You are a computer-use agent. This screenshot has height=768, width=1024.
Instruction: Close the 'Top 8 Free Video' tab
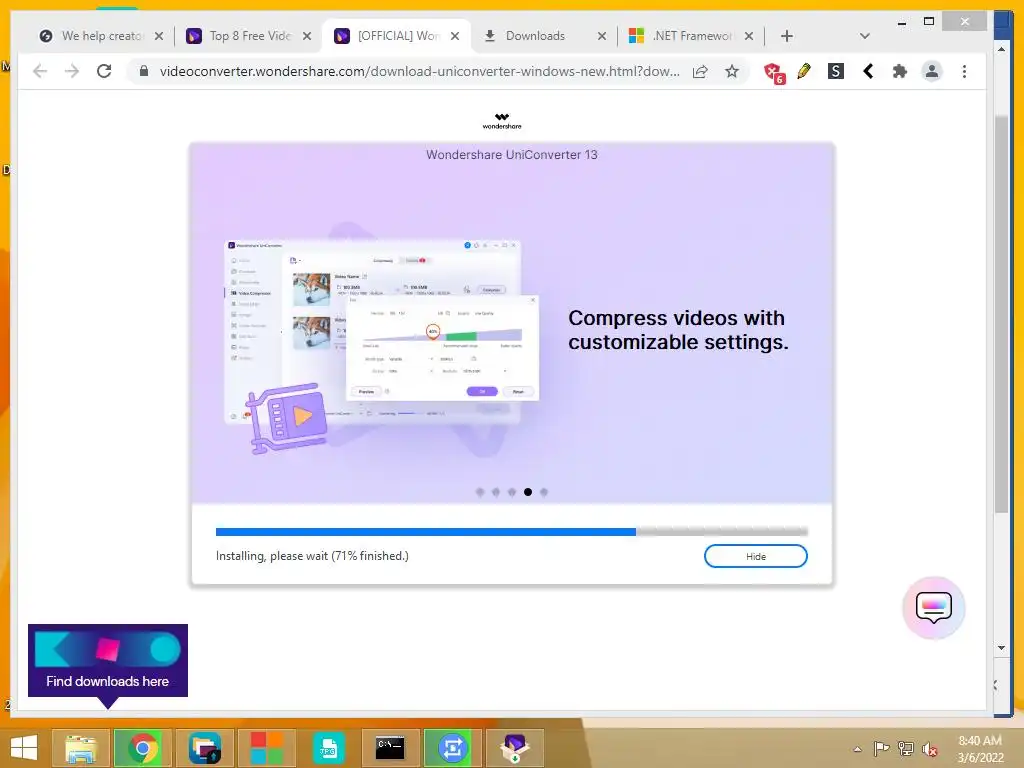(x=307, y=36)
